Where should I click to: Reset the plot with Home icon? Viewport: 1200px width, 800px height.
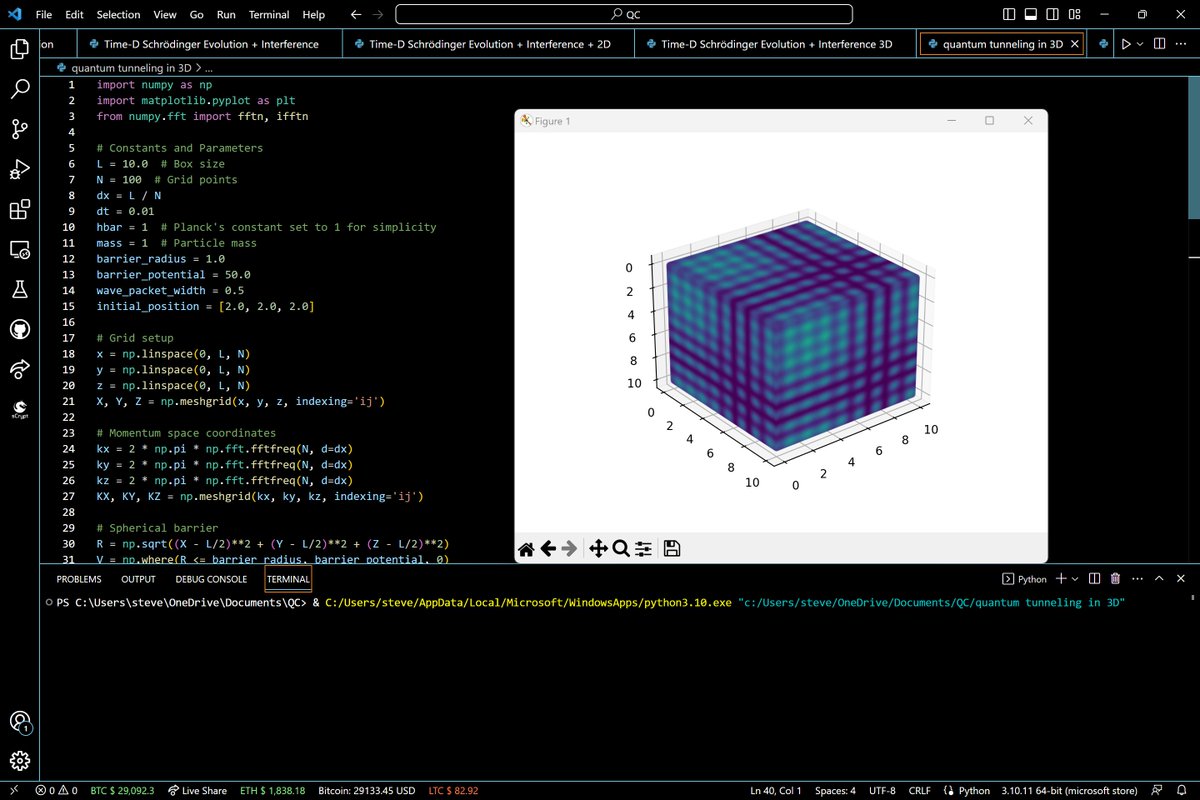526,548
